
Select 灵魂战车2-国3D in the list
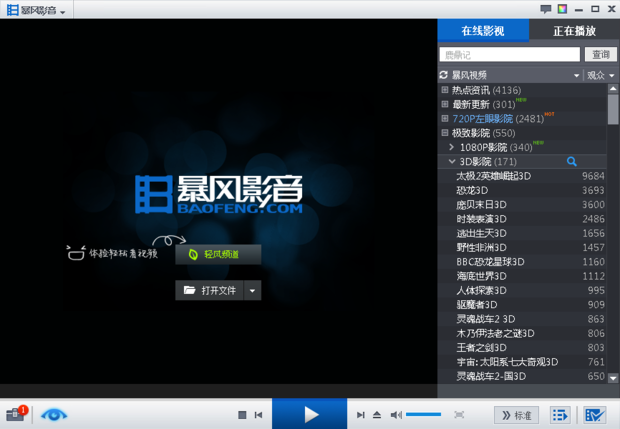[x=522, y=376]
